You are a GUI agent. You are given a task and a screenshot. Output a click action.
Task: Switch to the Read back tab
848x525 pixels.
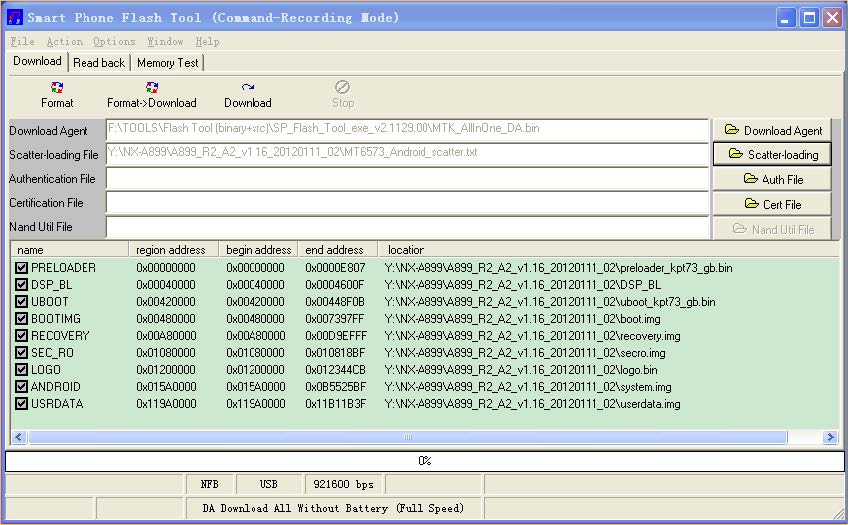coord(99,63)
